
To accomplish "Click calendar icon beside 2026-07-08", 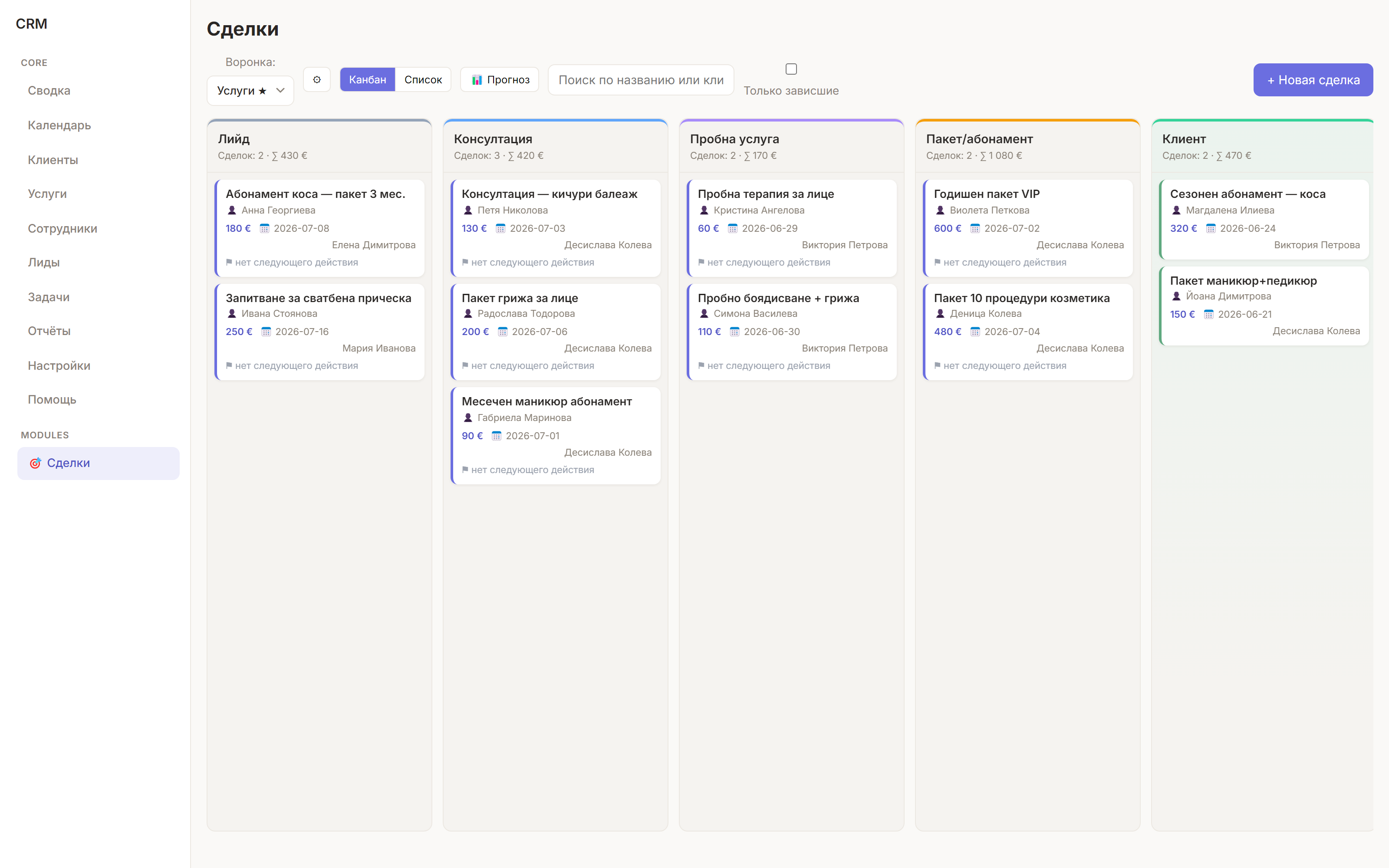I will [265, 228].
